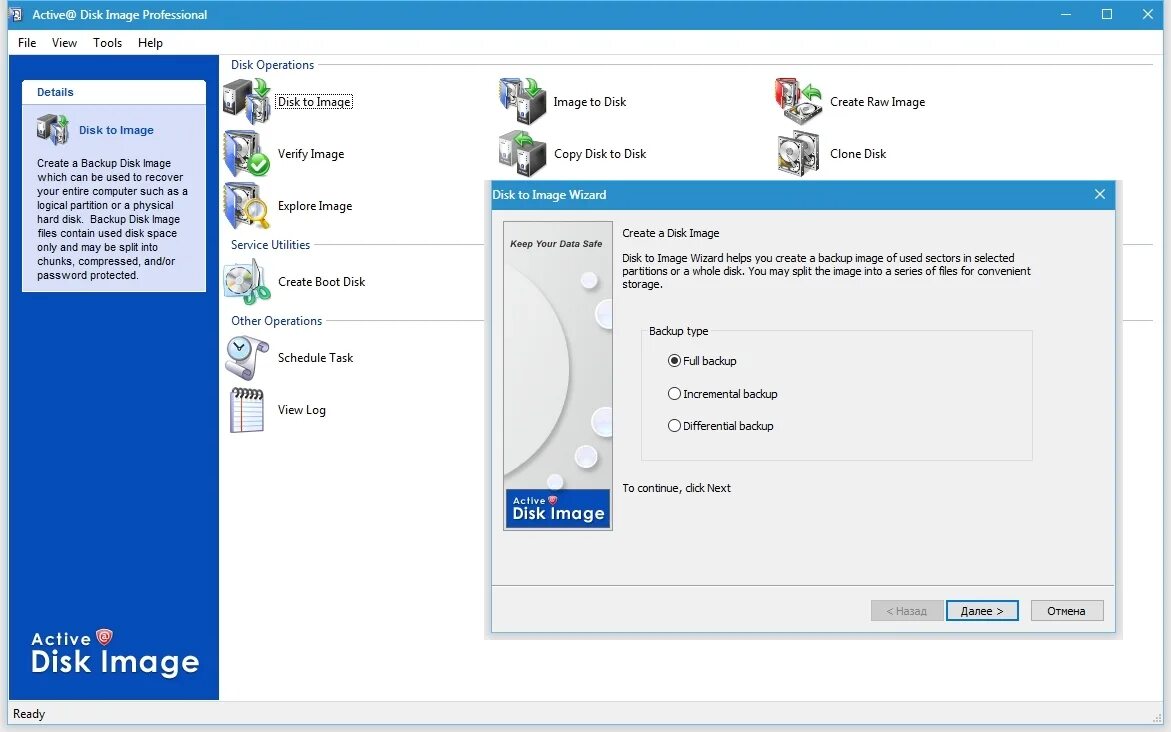Open the File menu
This screenshot has height=732, width=1171.
coord(27,43)
